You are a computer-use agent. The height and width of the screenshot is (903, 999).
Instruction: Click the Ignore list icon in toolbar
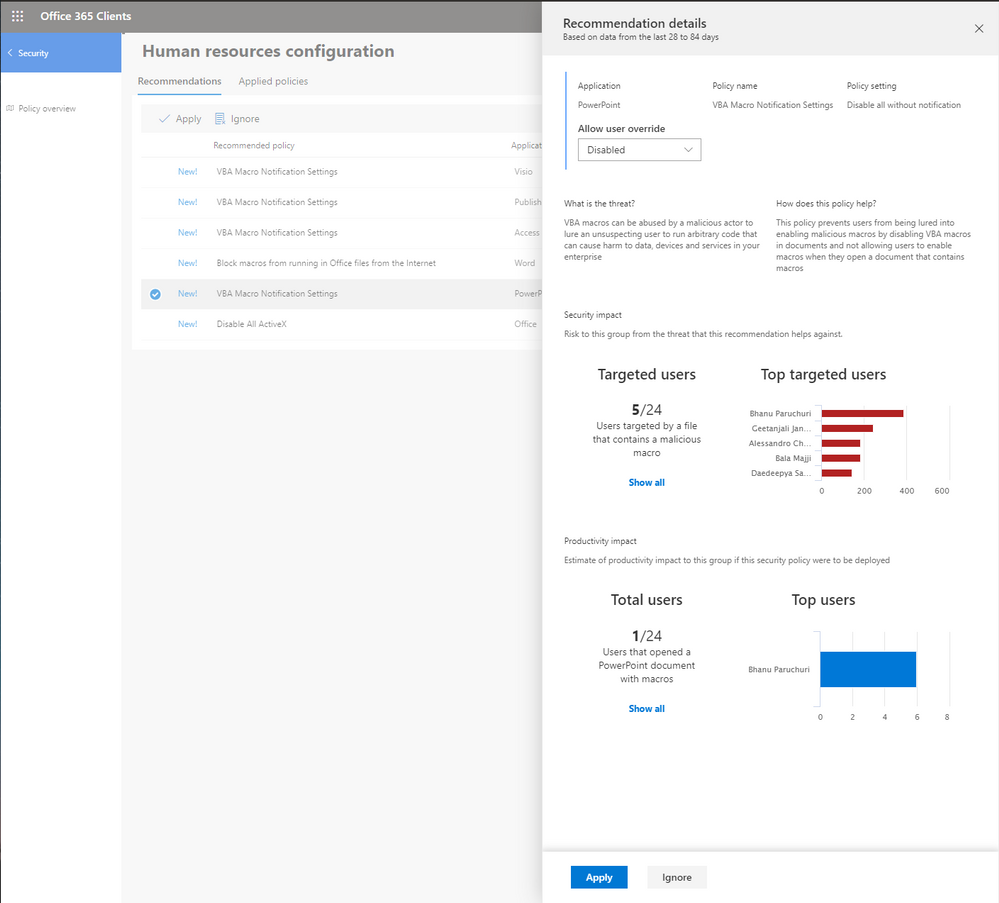coord(220,119)
